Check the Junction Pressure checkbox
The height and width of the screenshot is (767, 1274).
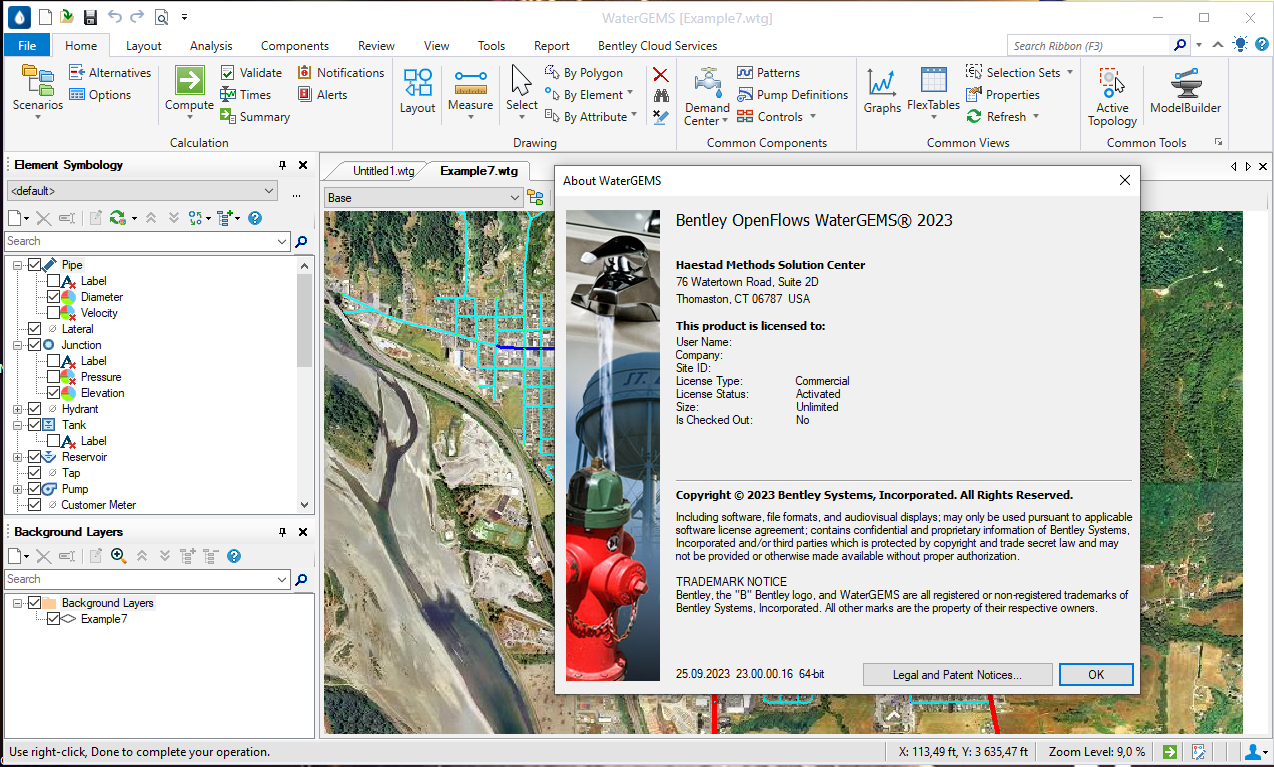tap(54, 377)
